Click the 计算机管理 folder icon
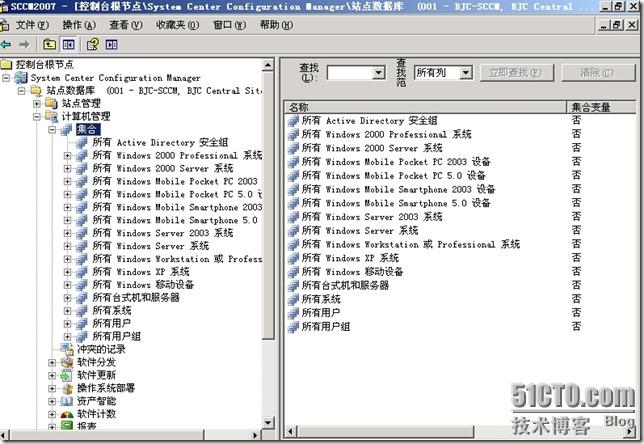Image resolution: width=644 pixels, height=444 pixels. point(51,117)
